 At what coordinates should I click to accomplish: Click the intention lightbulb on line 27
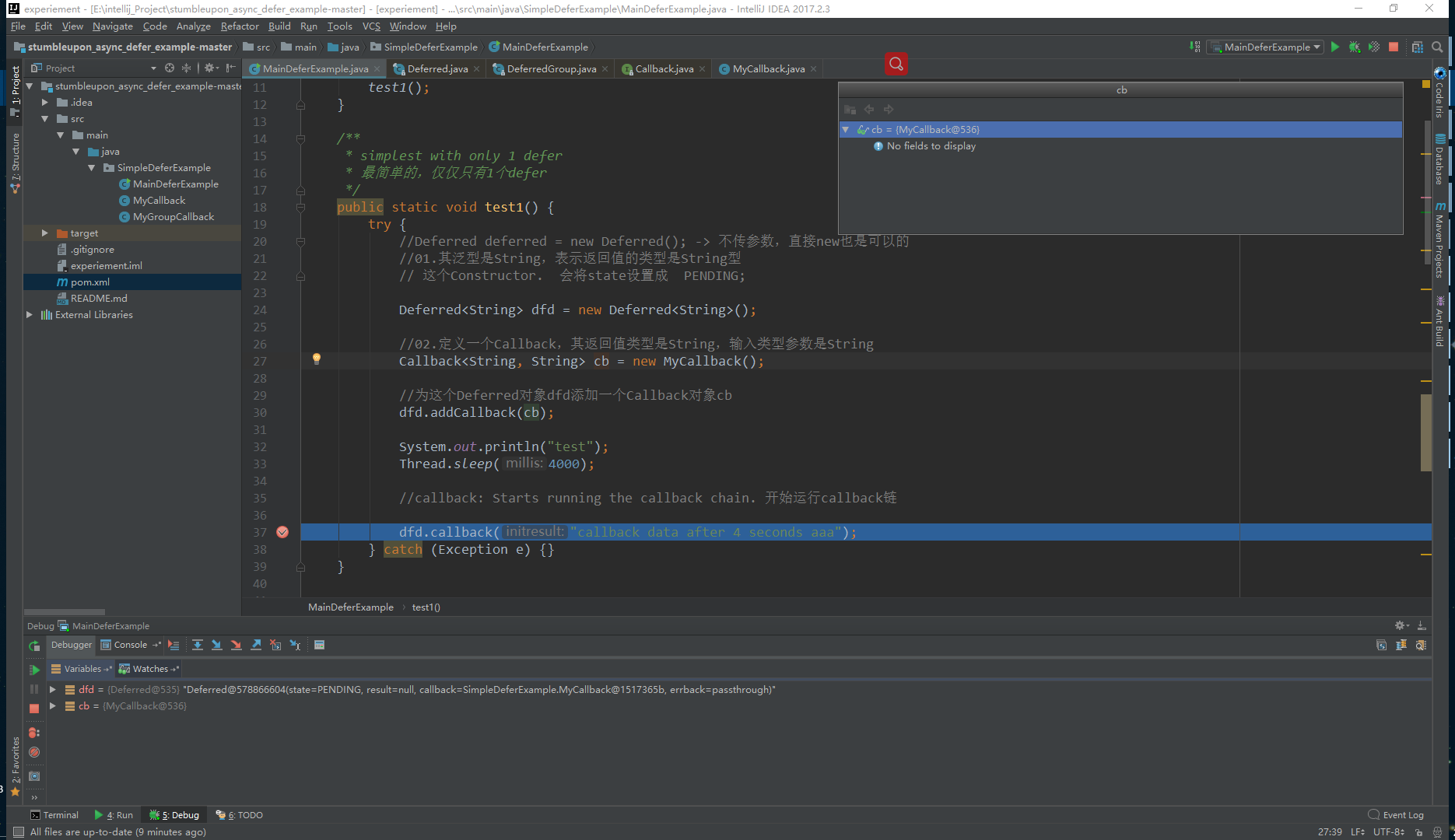pyautogui.click(x=317, y=359)
